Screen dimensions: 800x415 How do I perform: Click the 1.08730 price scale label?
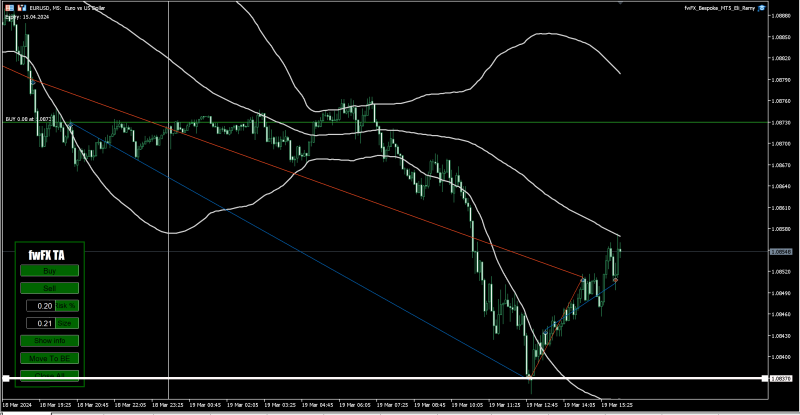click(x=781, y=123)
